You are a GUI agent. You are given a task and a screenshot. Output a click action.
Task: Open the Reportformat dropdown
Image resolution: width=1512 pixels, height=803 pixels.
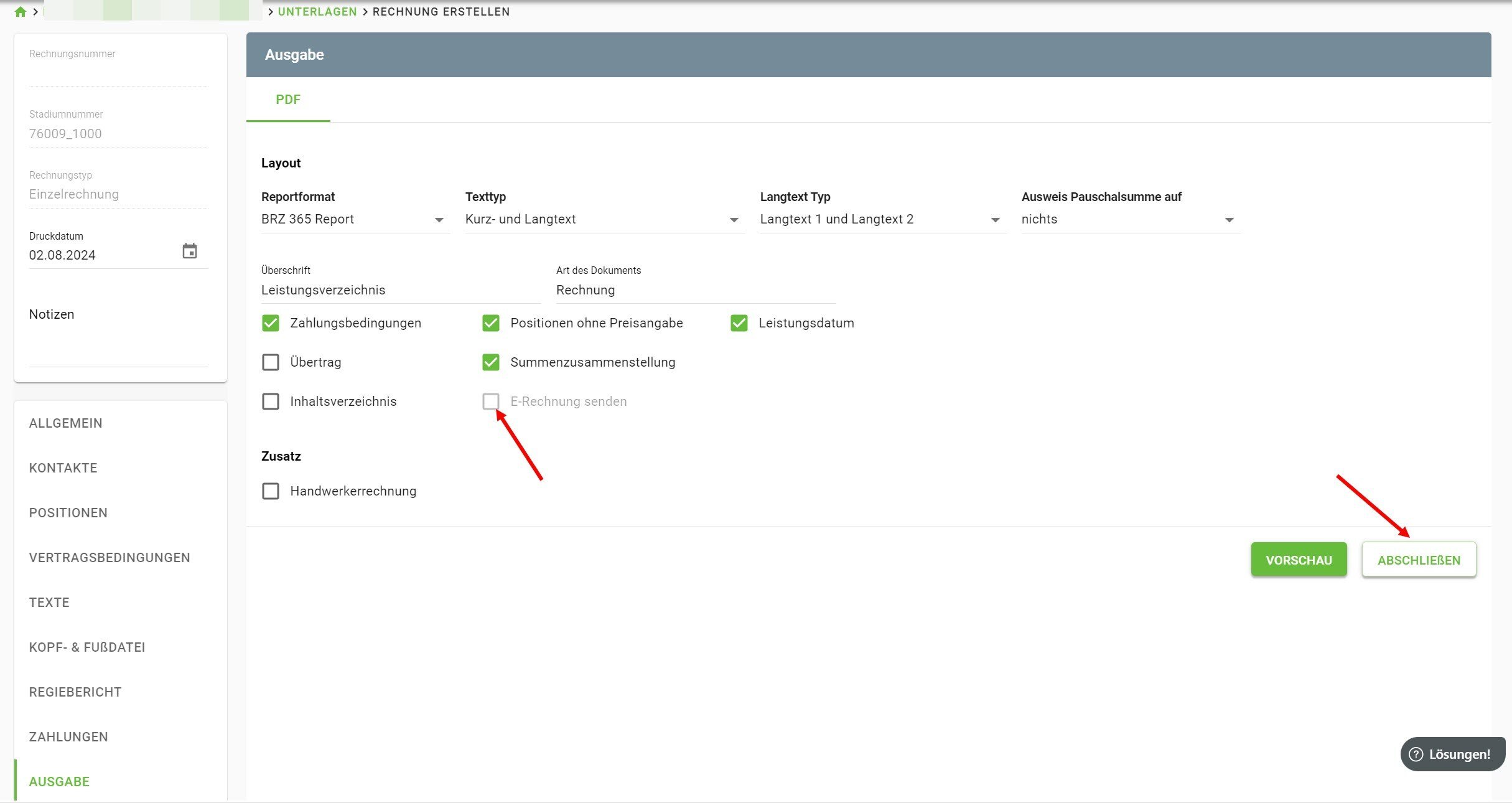click(355, 220)
